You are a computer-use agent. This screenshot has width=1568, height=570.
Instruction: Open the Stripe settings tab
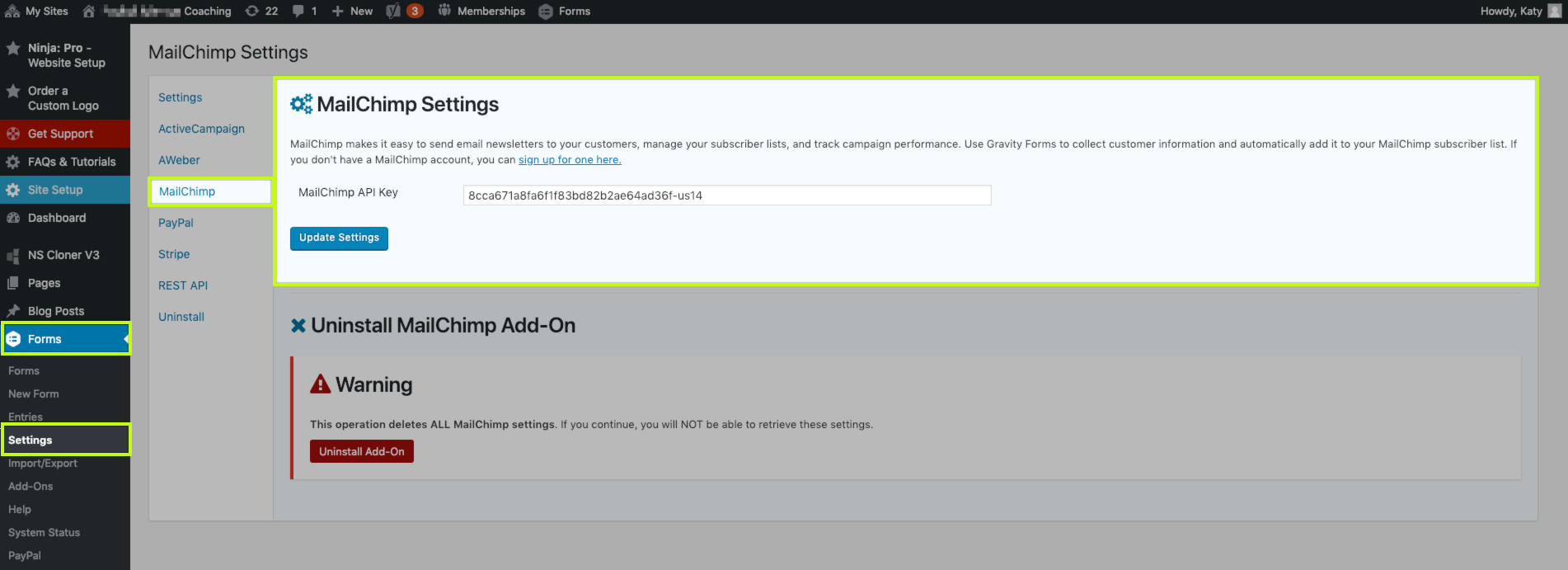click(x=174, y=254)
